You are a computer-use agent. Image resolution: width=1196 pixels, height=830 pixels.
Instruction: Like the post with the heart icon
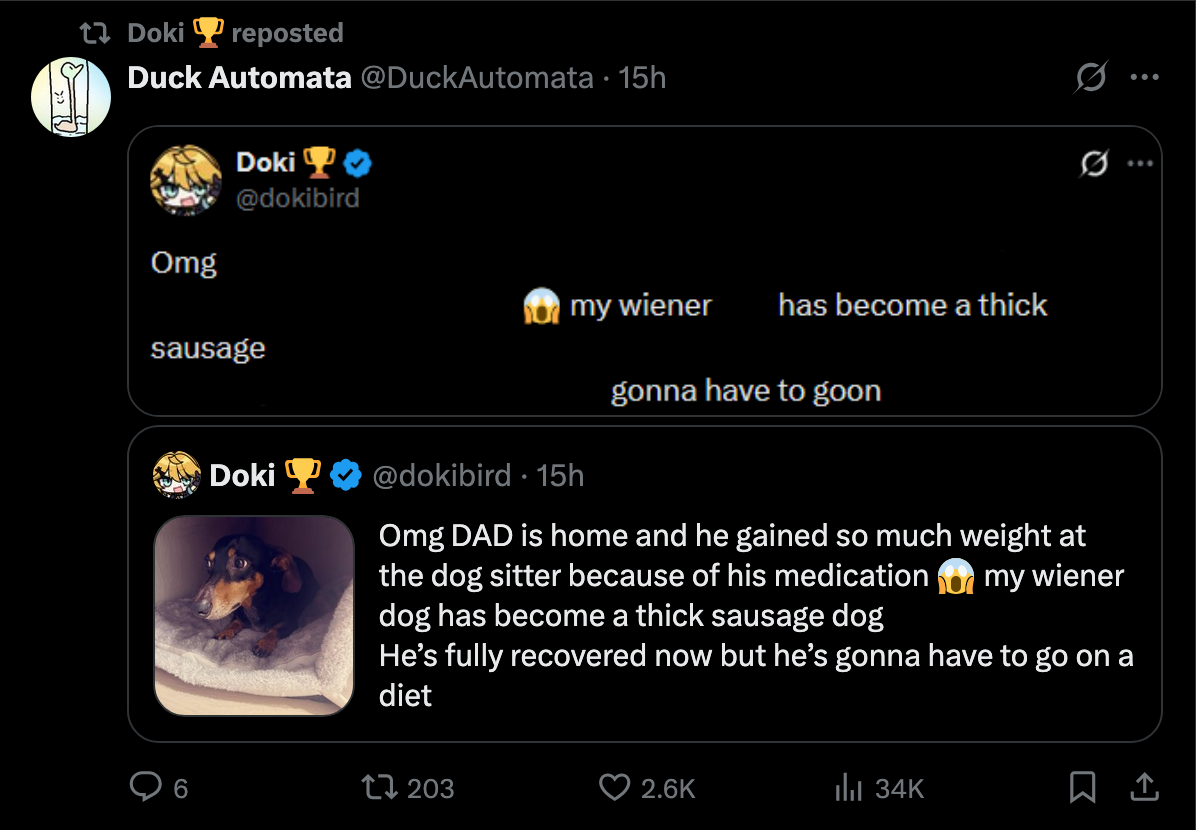pyautogui.click(x=614, y=789)
